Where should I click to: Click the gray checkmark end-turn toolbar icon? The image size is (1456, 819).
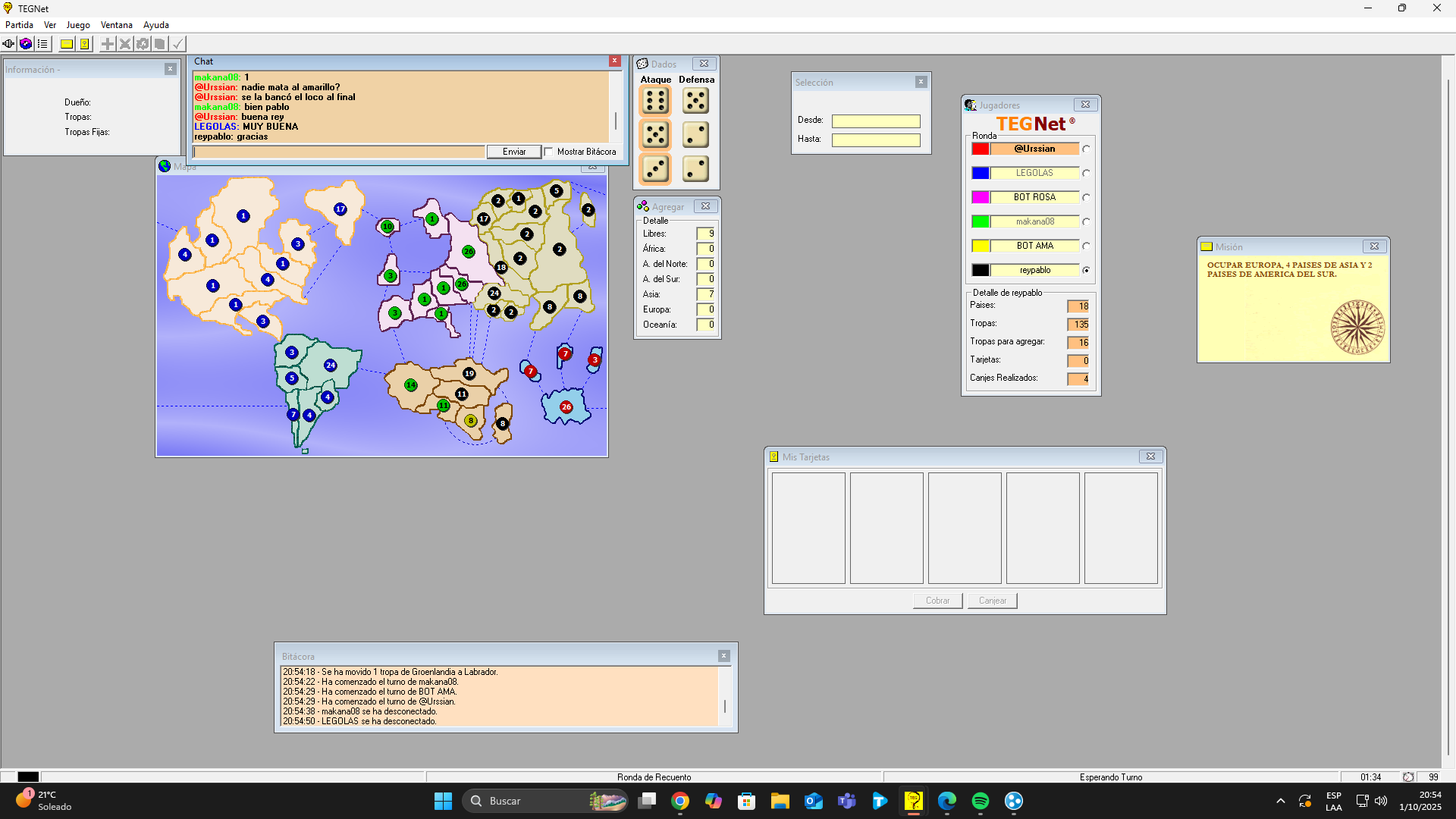pyautogui.click(x=177, y=44)
